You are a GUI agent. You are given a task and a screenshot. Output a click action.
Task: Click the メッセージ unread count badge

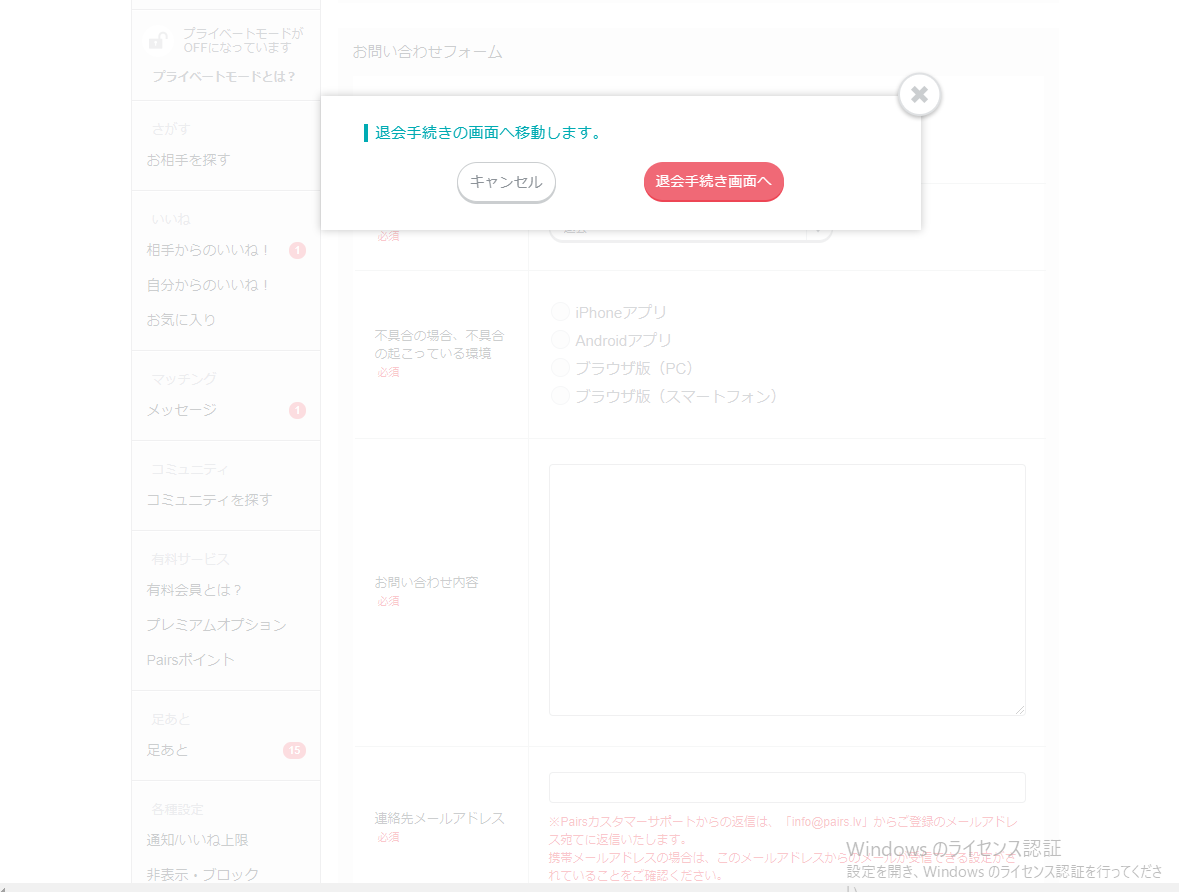pos(297,410)
